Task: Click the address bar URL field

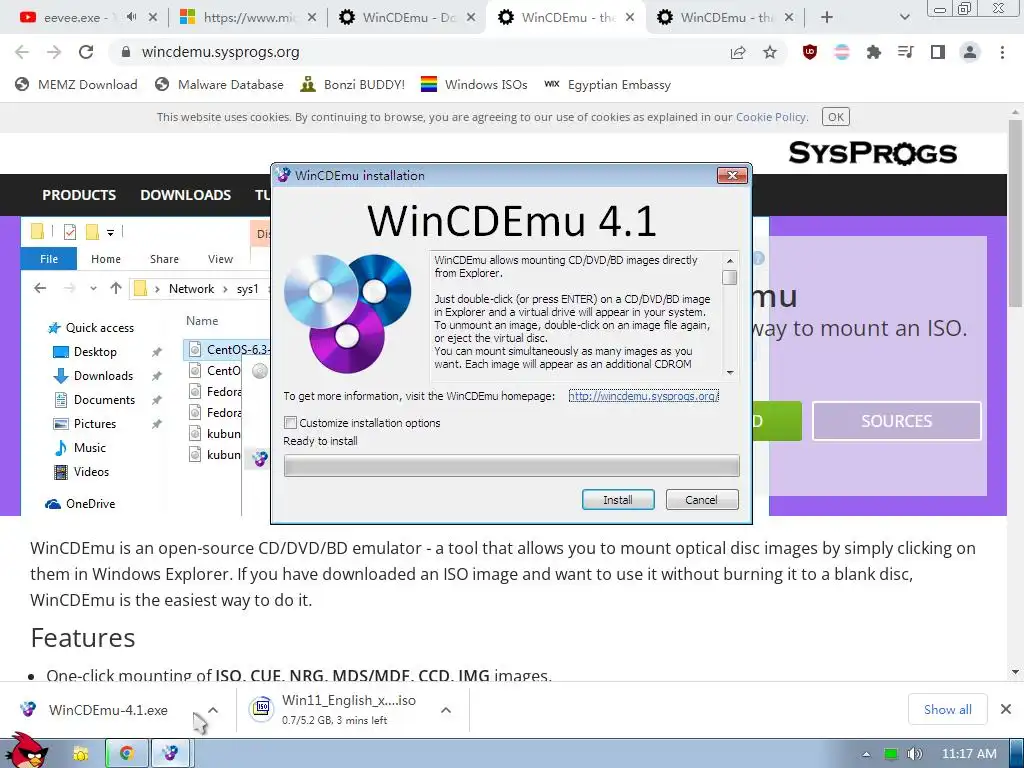Action: click(418, 52)
